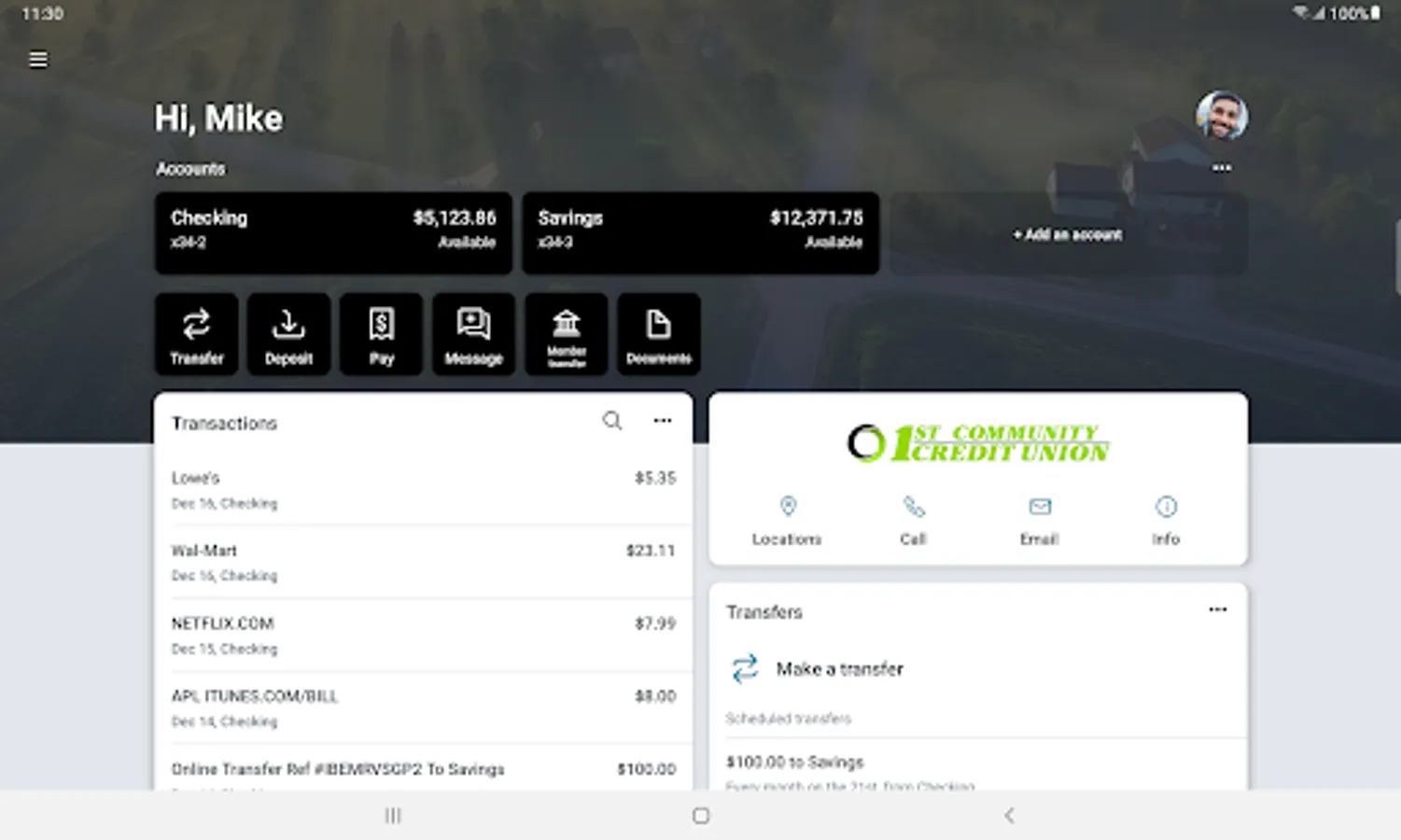The width and height of the screenshot is (1401, 840).
Task: Tap the Android home button
Action: click(x=701, y=816)
